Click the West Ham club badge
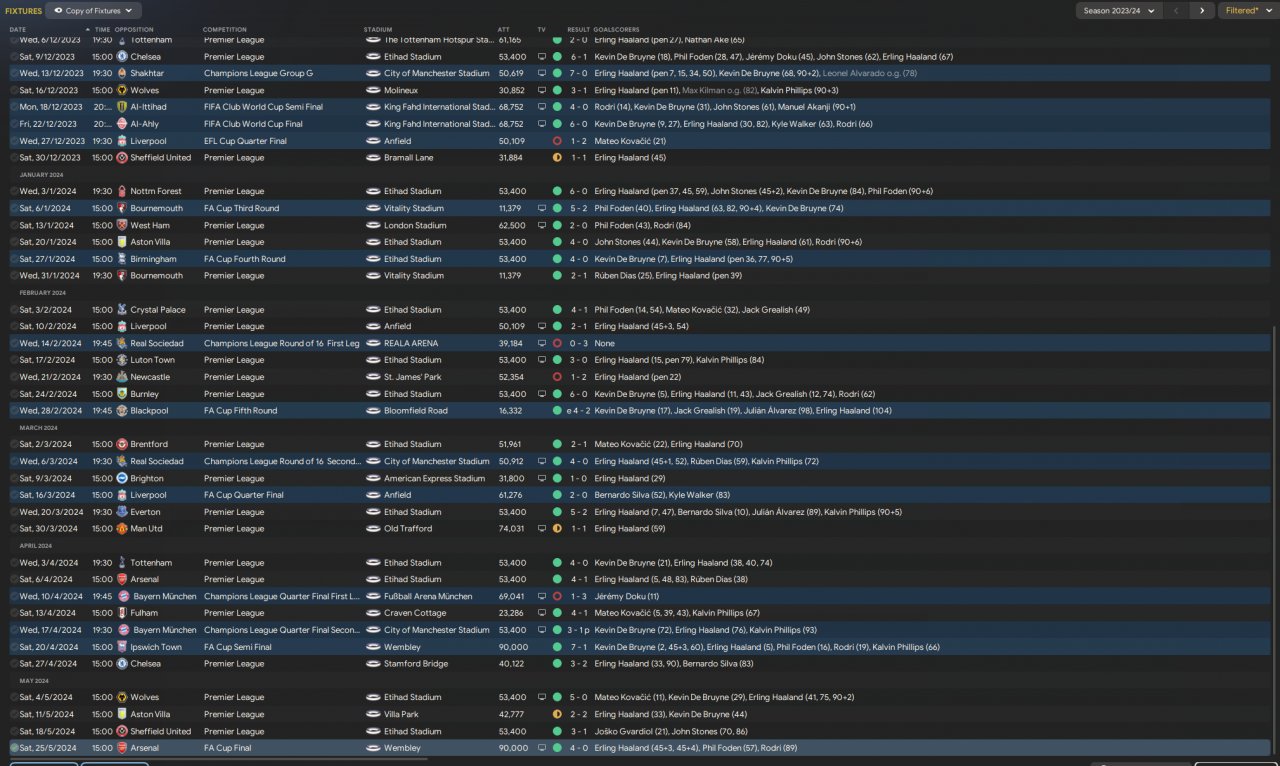Screen dimensions: 1280x766 (x=122, y=225)
